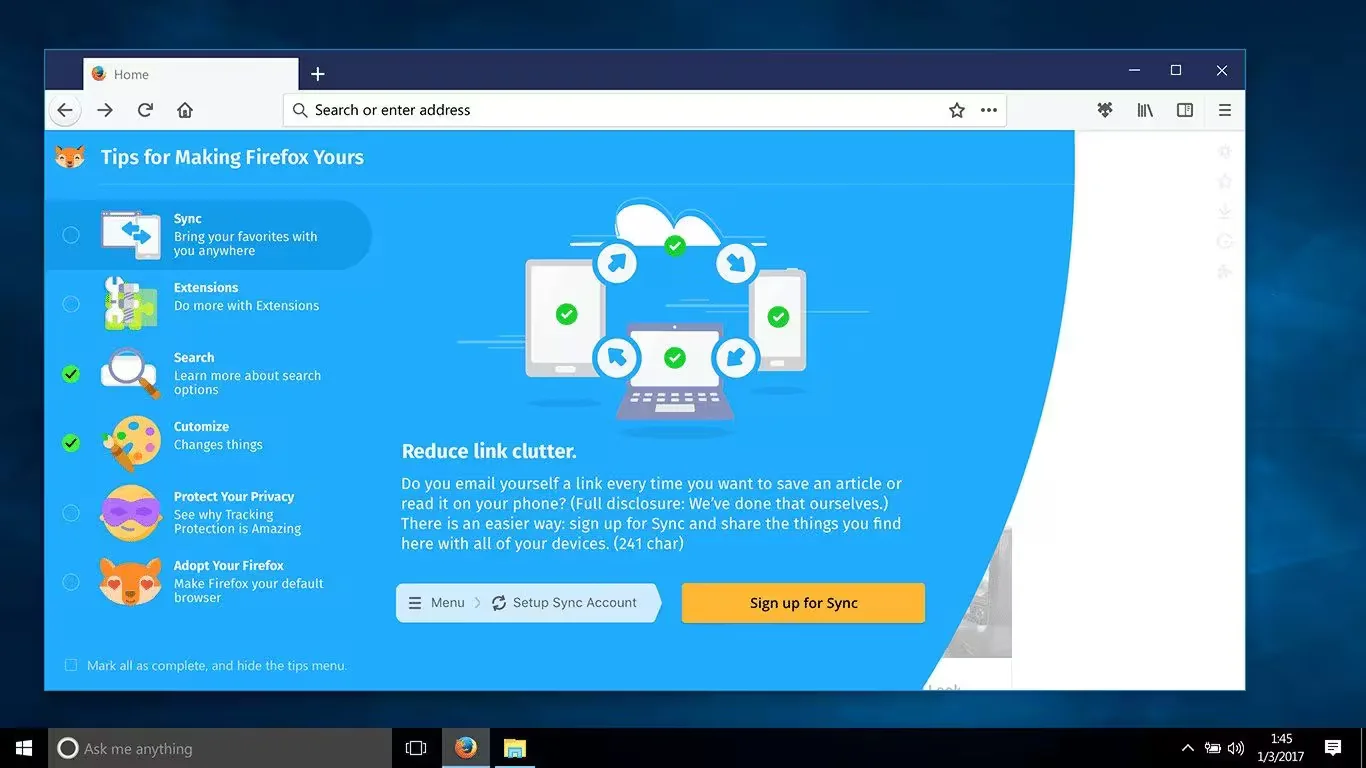Open File Explorer from taskbar
Screen dimensions: 1366x768
(514, 748)
